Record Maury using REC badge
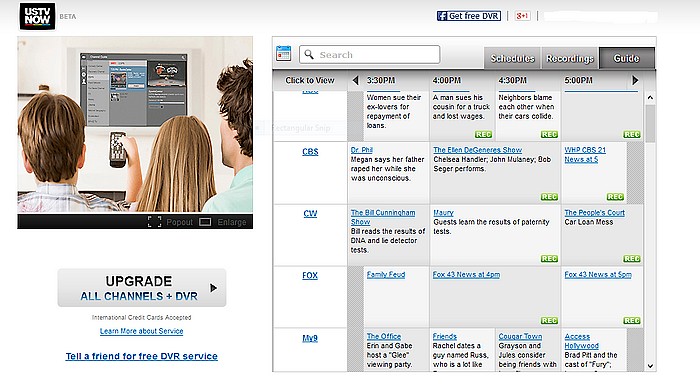Screen dimensions: 700x389 point(549,259)
